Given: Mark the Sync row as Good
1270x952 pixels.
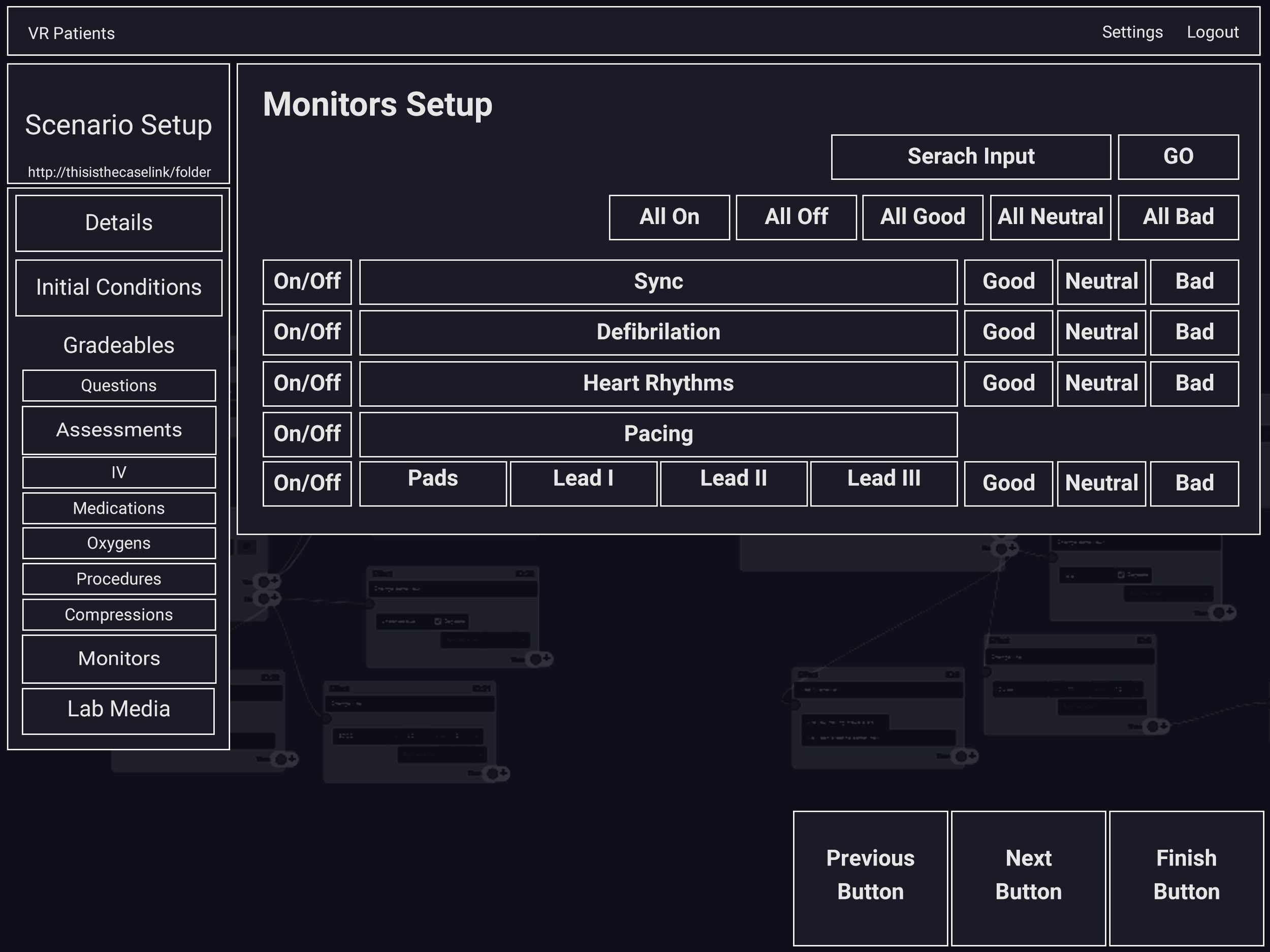Looking at the screenshot, I should 1008,282.
